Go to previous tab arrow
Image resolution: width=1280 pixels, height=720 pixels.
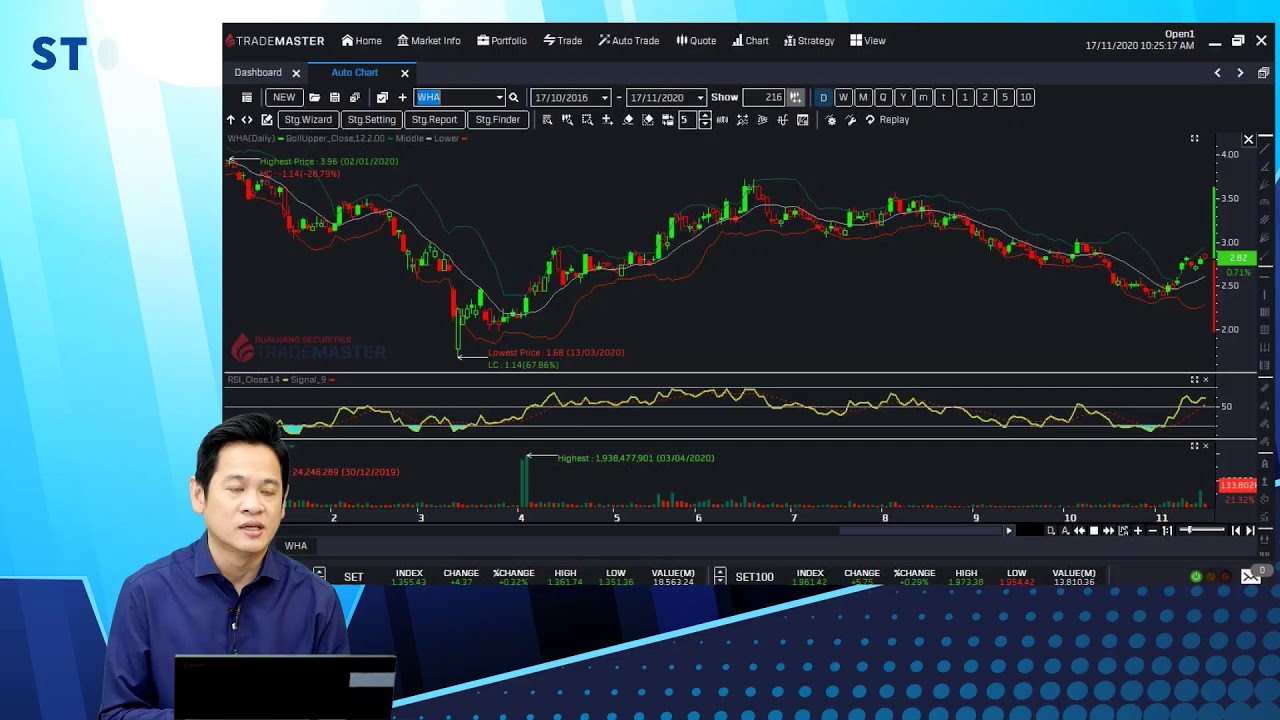tap(1217, 73)
